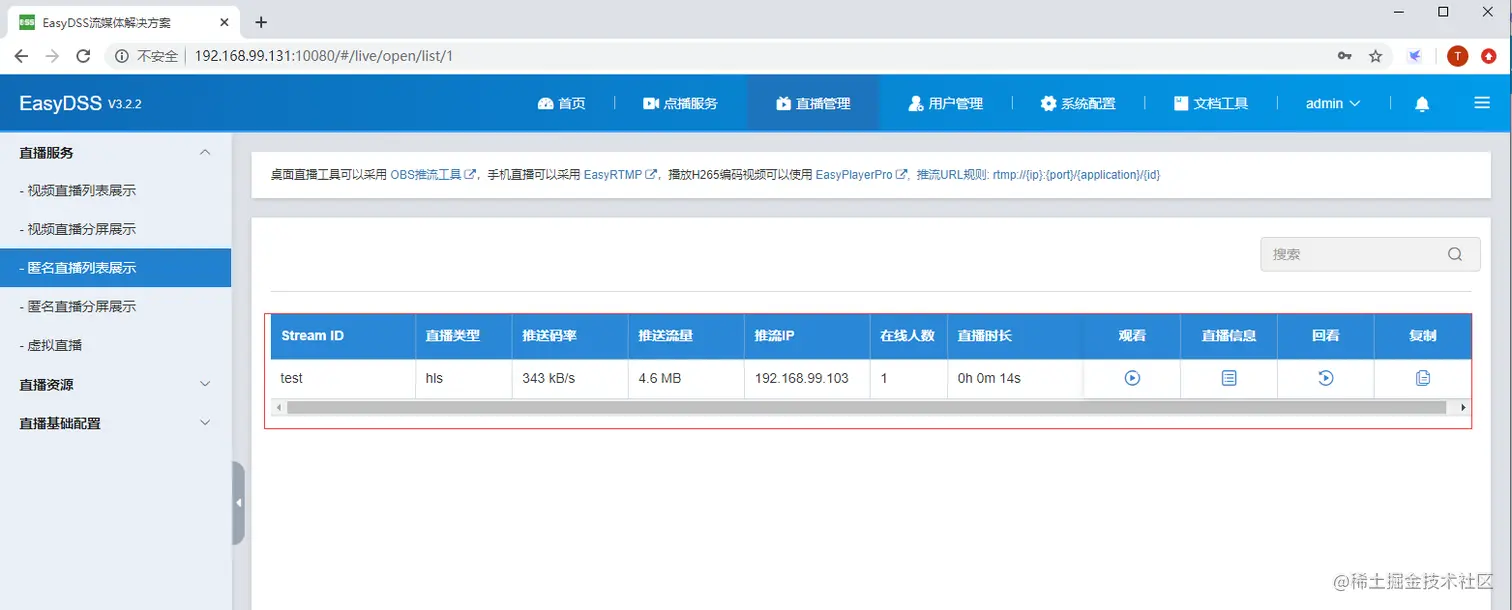Select 视频直播列表展示 in sidebar
The image size is (1512, 610).
115,190
